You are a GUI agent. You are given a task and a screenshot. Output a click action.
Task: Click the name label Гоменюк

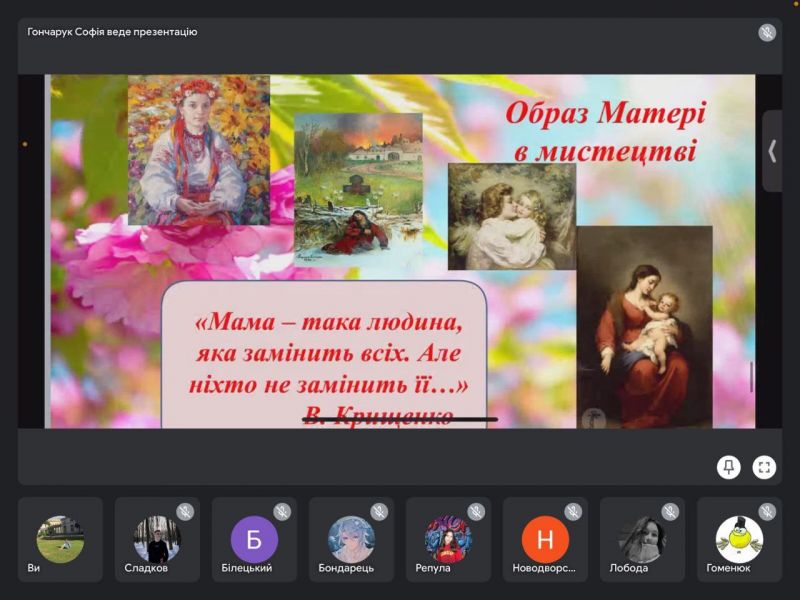click(x=728, y=568)
